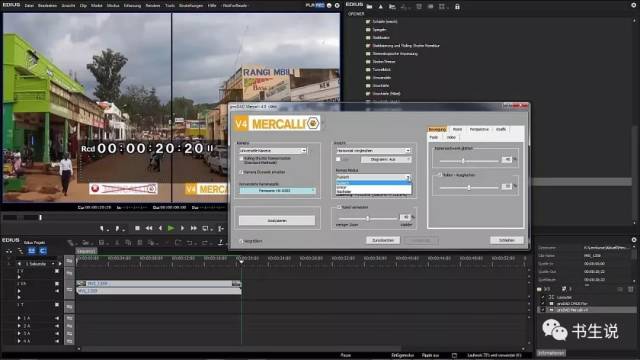Expand audio track 4 A
This screenshot has height=360, width=640.
coord(19,341)
